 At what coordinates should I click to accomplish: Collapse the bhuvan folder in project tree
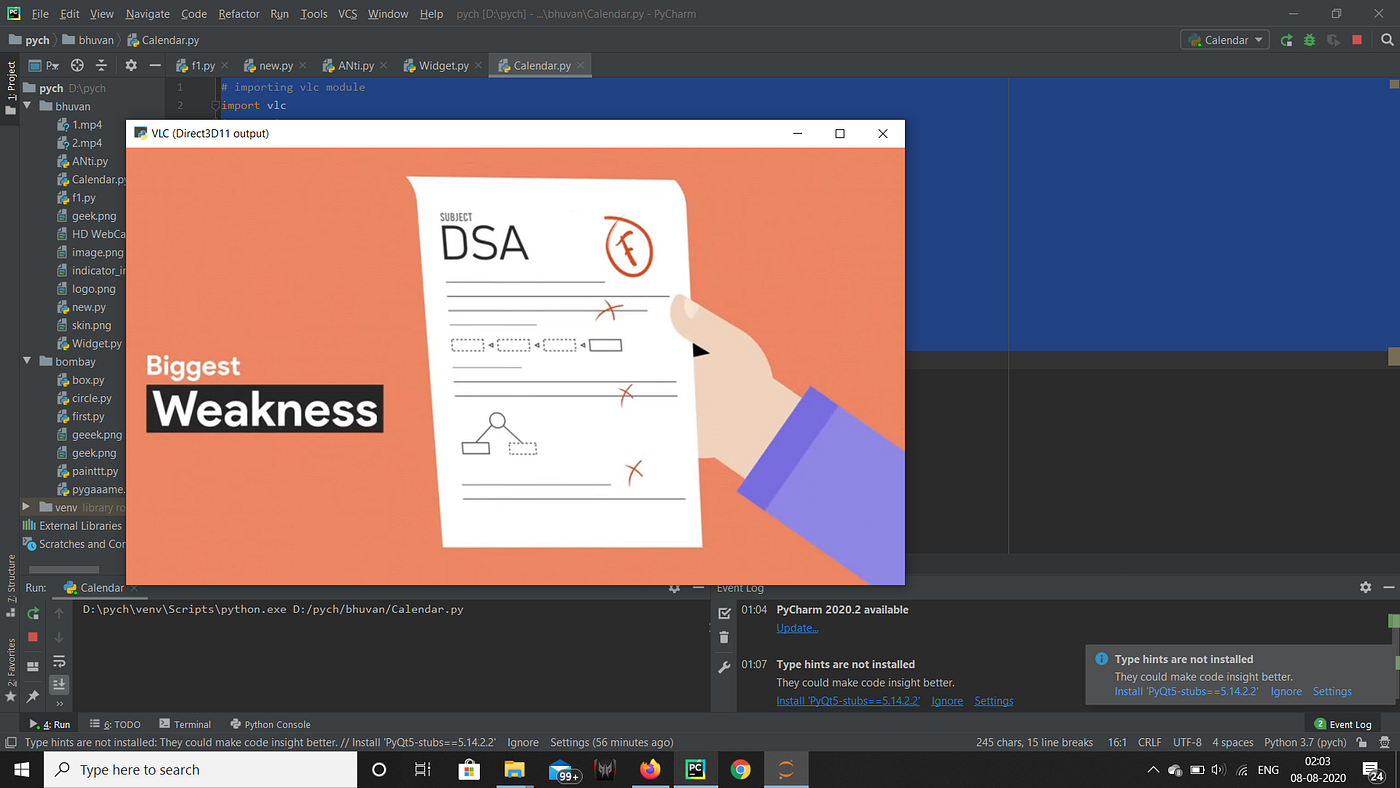coord(27,106)
